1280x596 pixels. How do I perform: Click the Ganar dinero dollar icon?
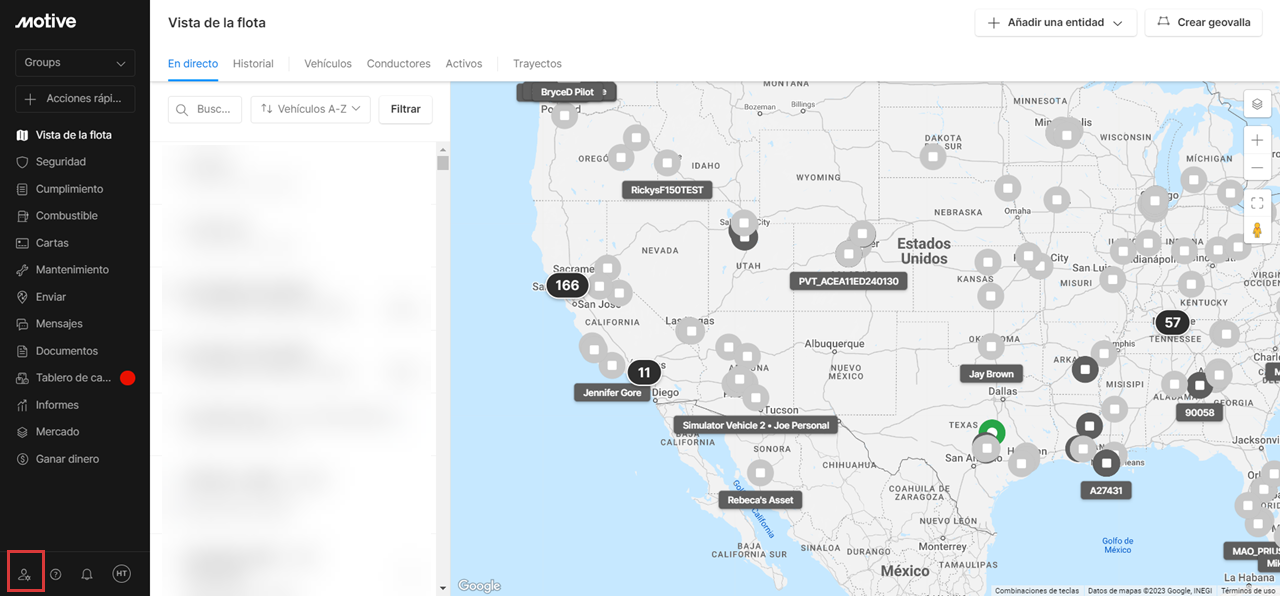23,459
